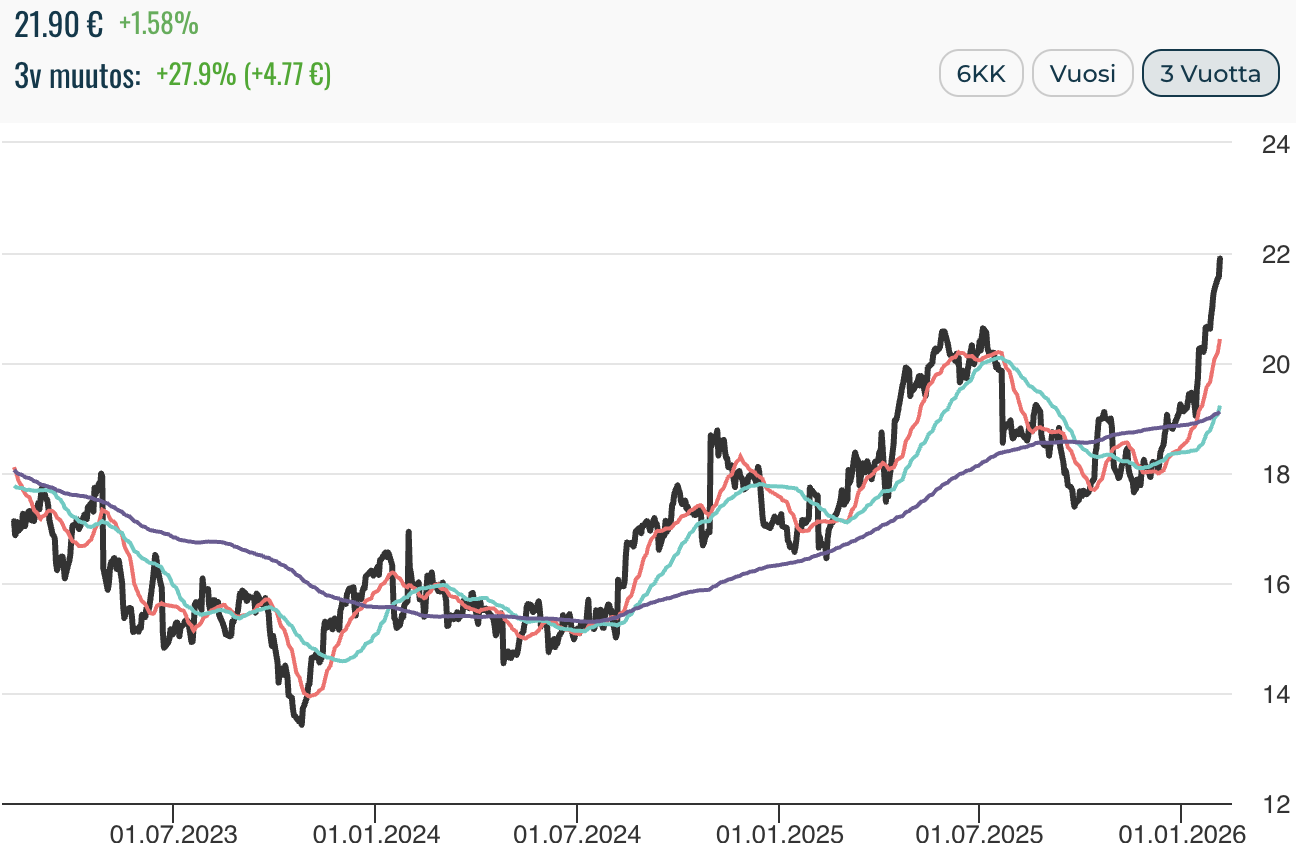Select the 01.07.2024 date tick label
Image resolution: width=1296 pixels, height=848 pixels.
(x=577, y=834)
